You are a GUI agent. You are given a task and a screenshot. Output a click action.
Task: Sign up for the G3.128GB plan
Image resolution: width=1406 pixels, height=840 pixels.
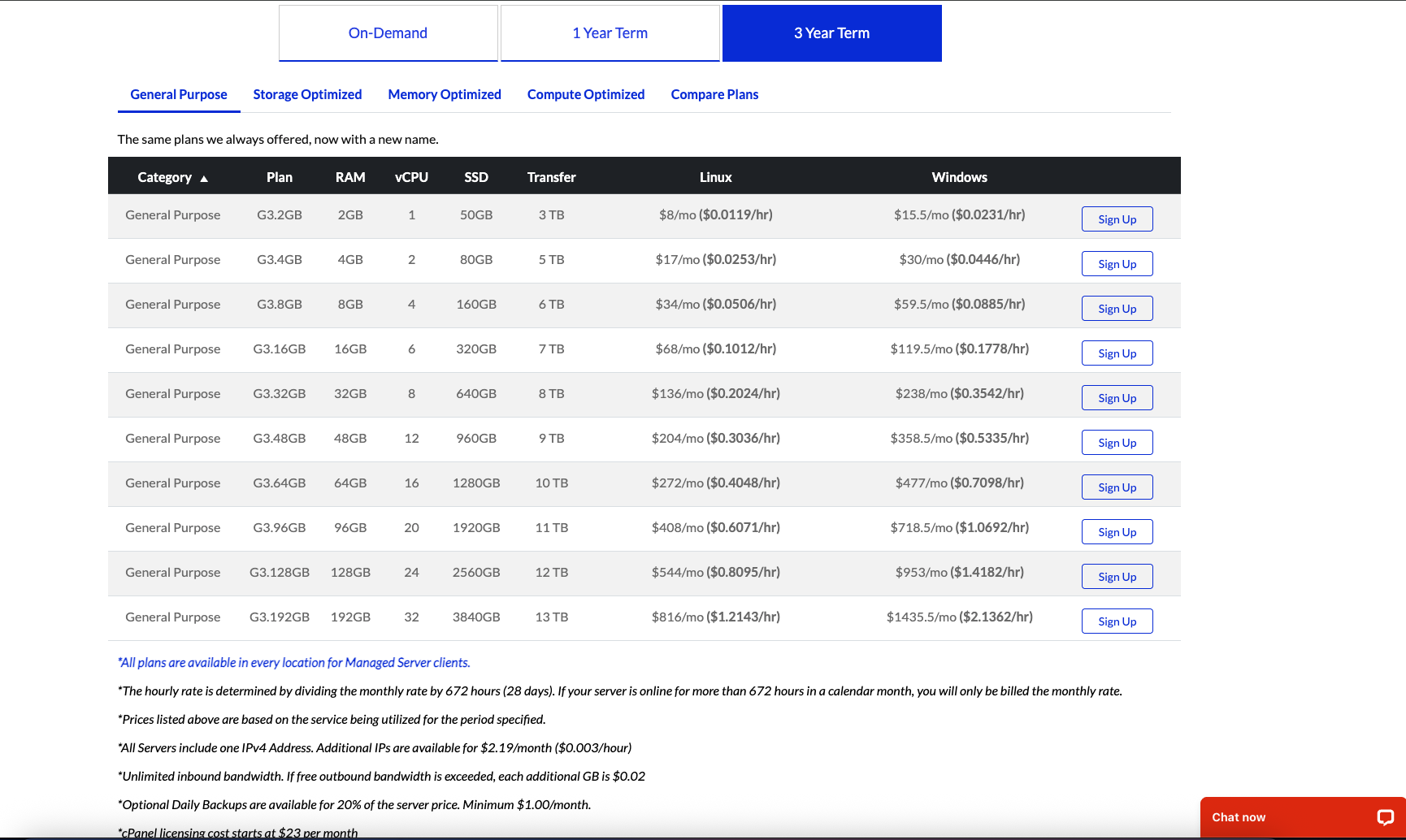click(1117, 576)
